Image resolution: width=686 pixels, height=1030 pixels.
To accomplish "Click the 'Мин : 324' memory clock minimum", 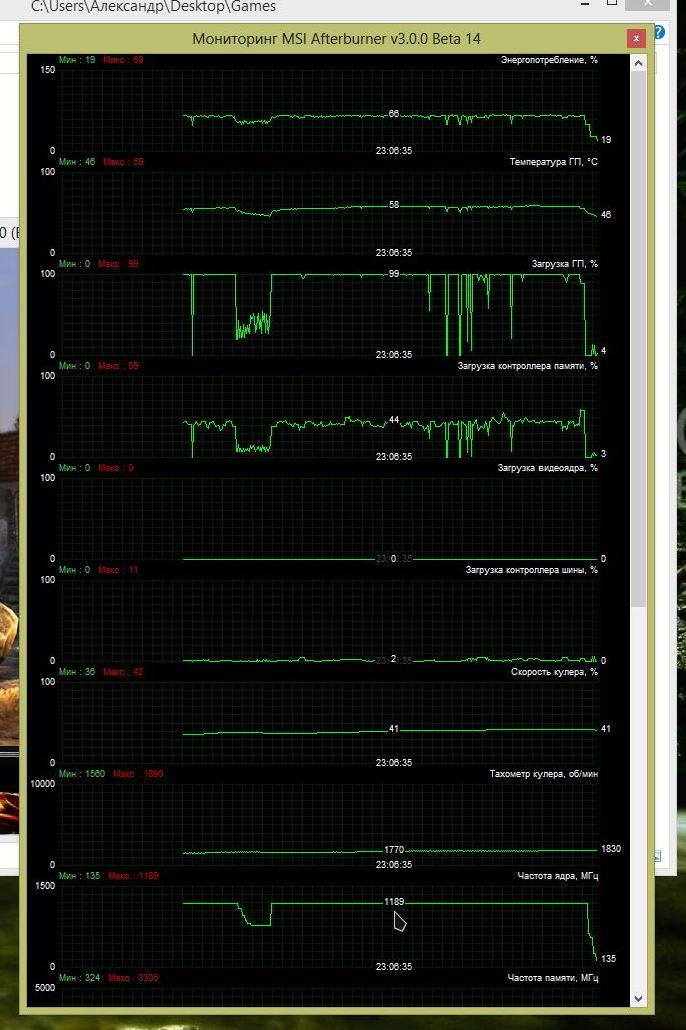I will click(x=80, y=977).
